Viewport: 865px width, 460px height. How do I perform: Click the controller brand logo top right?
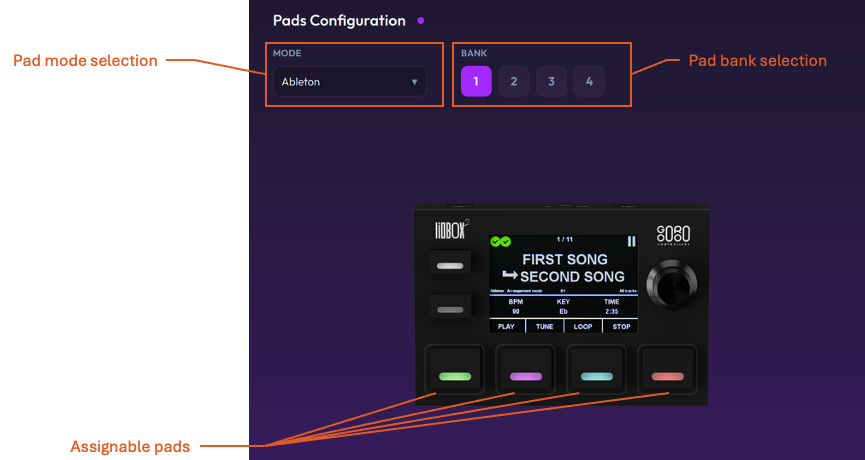[673, 236]
